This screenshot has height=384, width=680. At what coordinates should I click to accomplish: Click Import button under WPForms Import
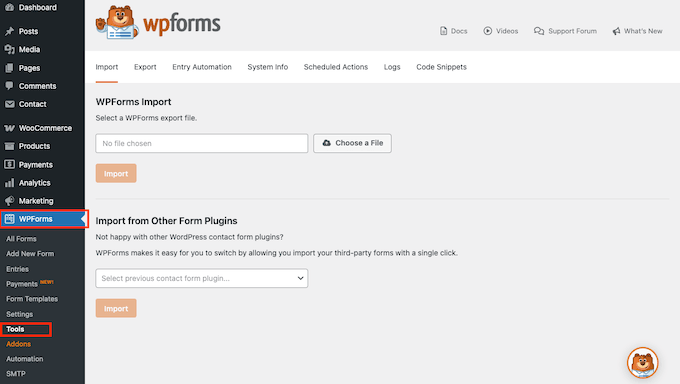[116, 173]
